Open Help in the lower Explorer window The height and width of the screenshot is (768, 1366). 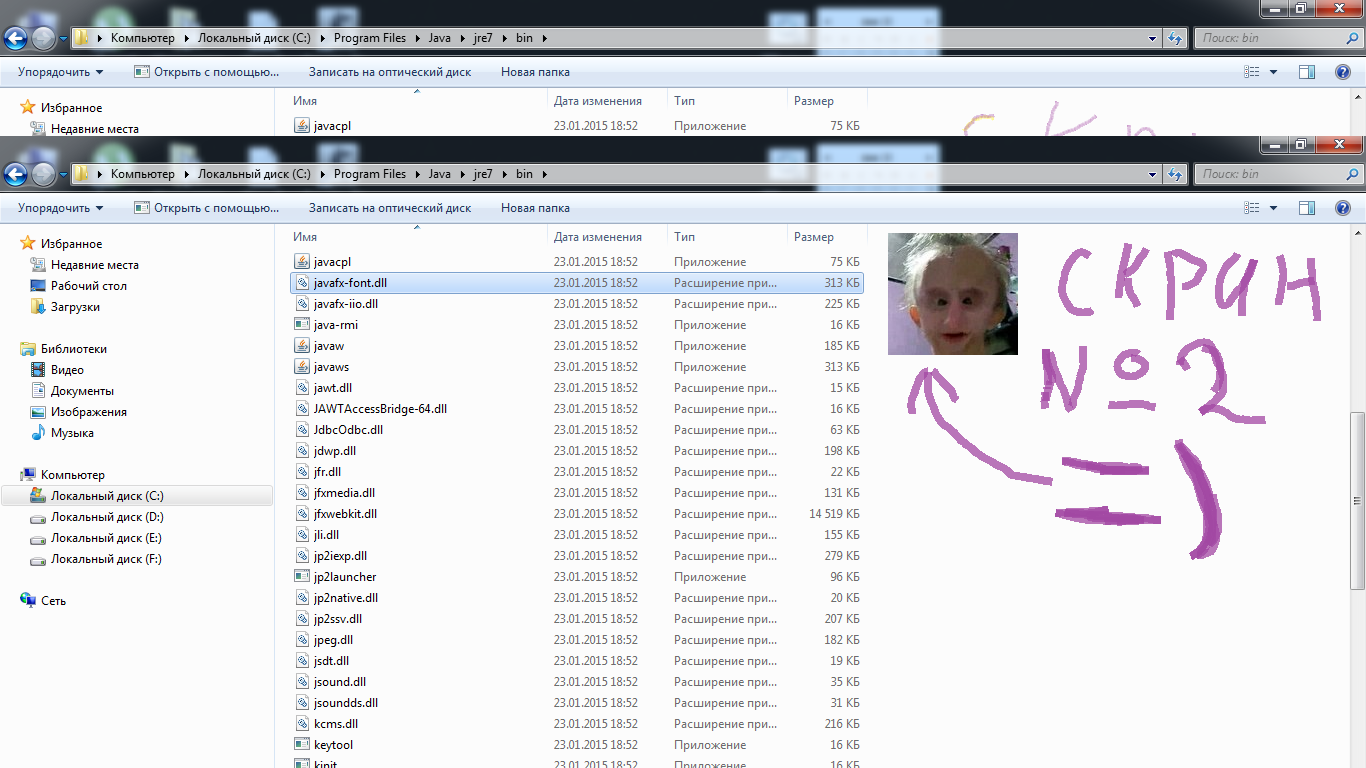[x=1343, y=208]
